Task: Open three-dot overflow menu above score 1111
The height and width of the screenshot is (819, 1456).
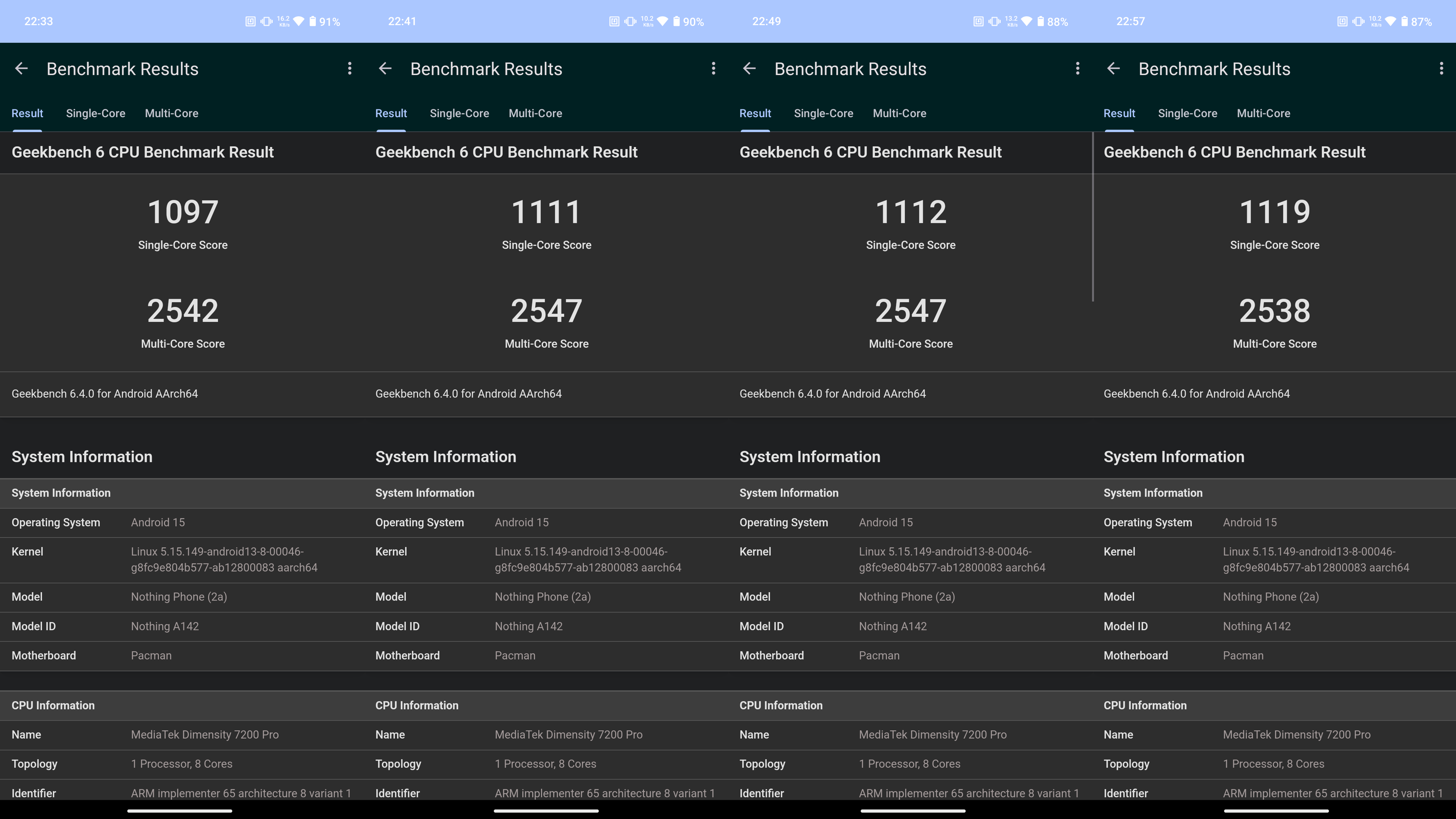Action: [713, 69]
